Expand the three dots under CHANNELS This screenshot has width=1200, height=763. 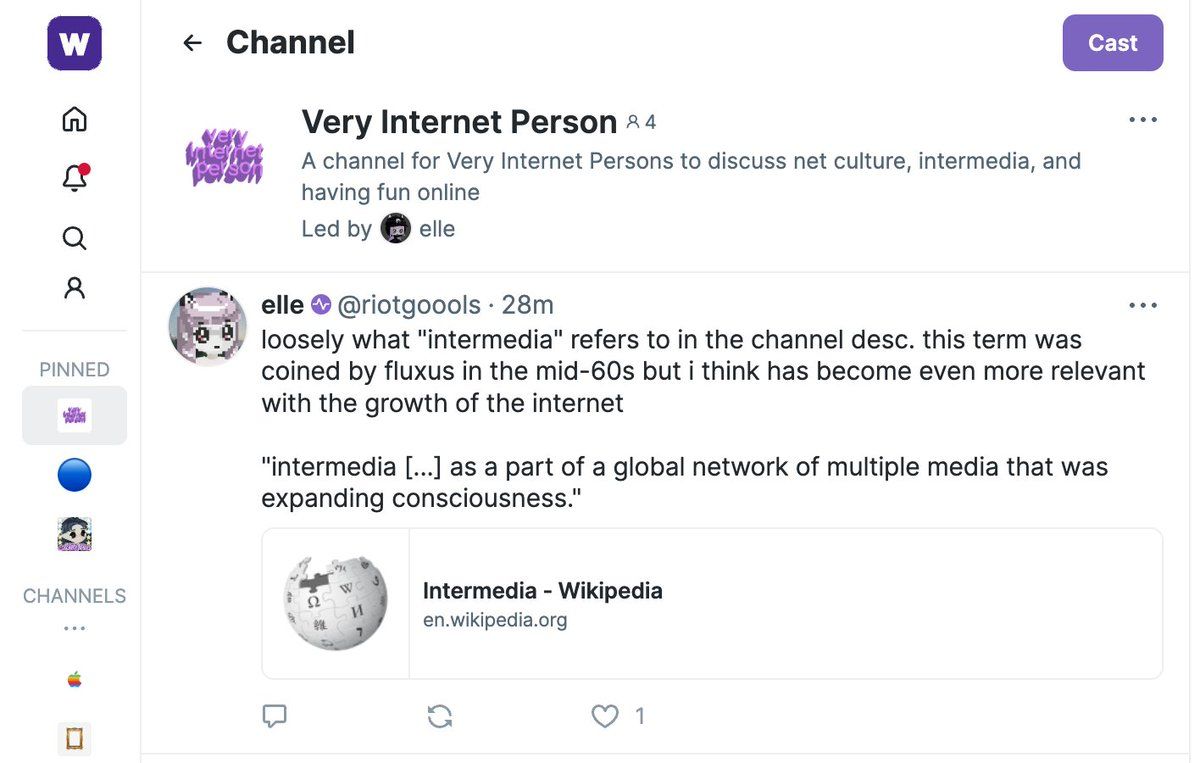(74, 629)
